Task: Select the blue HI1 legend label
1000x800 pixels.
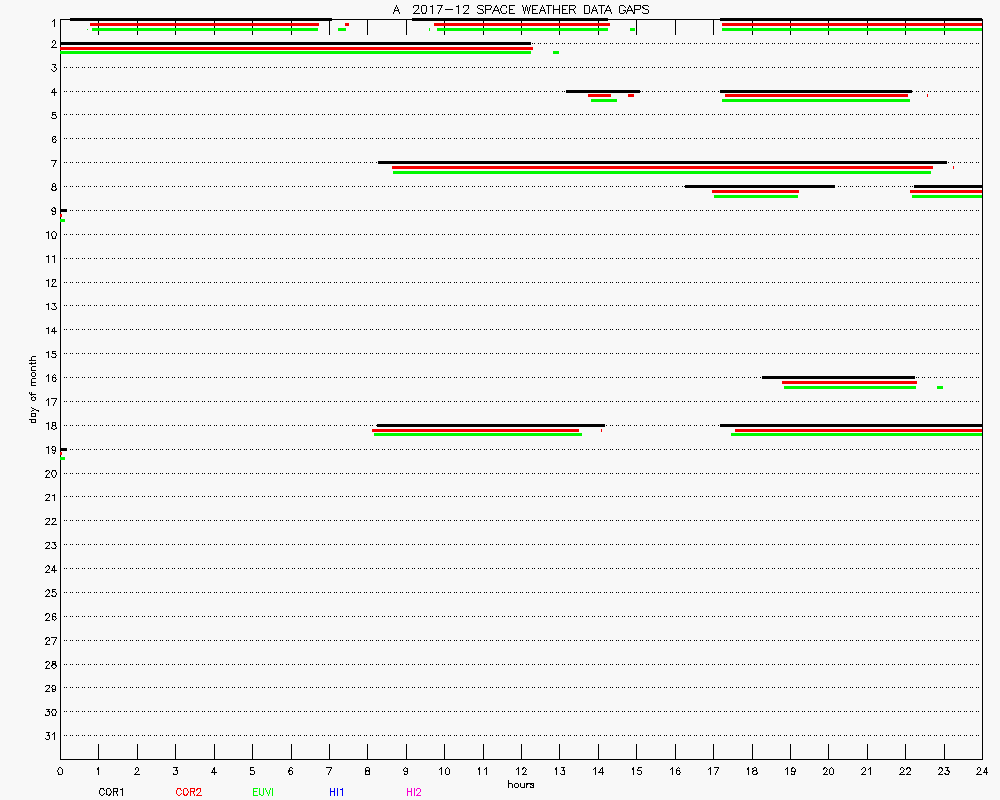Action: click(336, 792)
